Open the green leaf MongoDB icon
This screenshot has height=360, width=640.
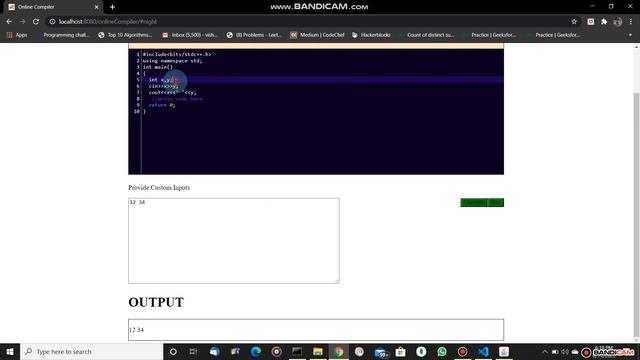click(x=421, y=351)
